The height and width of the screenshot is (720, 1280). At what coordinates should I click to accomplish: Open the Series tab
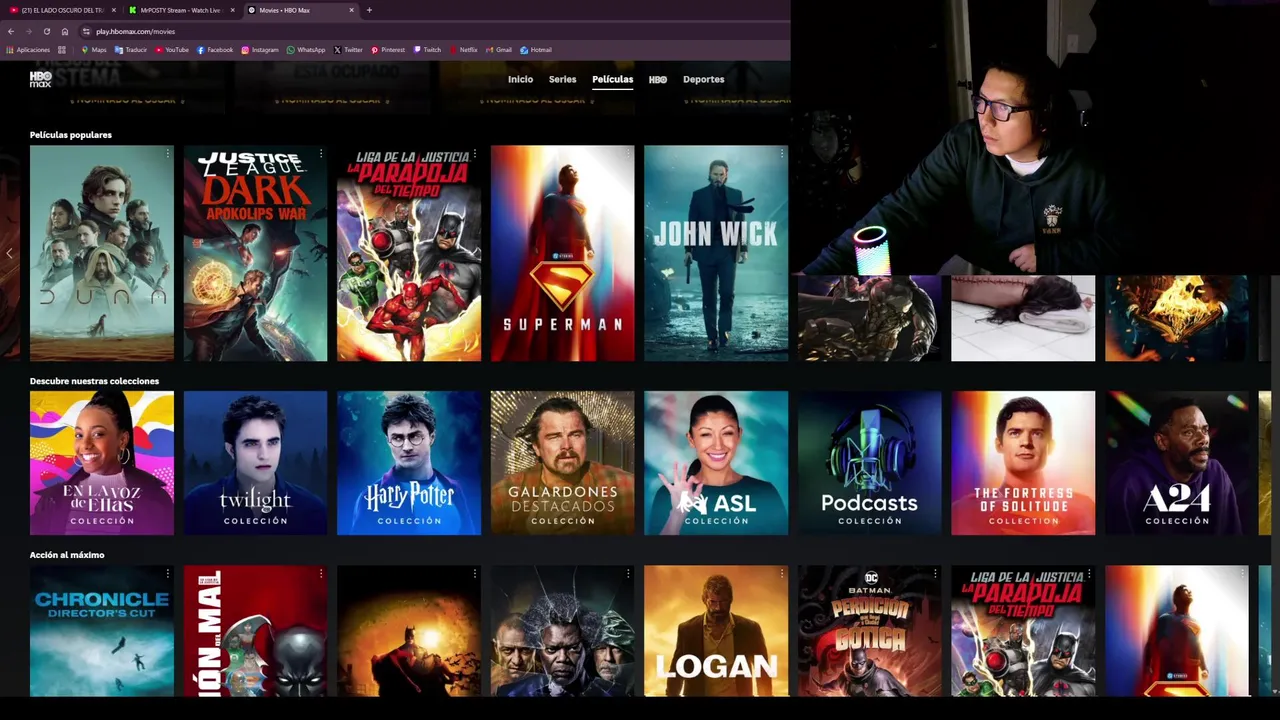click(x=562, y=79)
